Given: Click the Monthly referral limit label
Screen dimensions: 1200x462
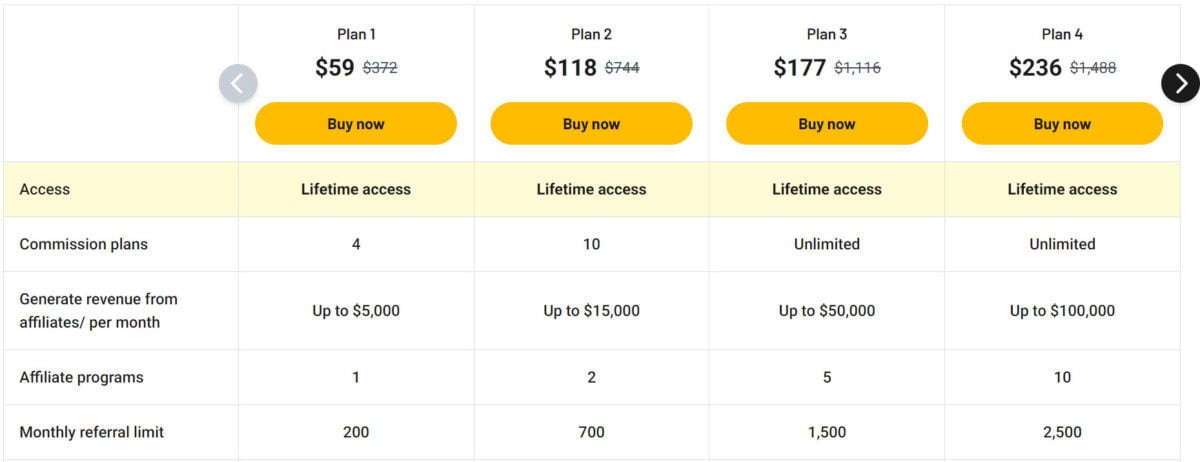Looking at the screenshot, I should coord(91,432).
